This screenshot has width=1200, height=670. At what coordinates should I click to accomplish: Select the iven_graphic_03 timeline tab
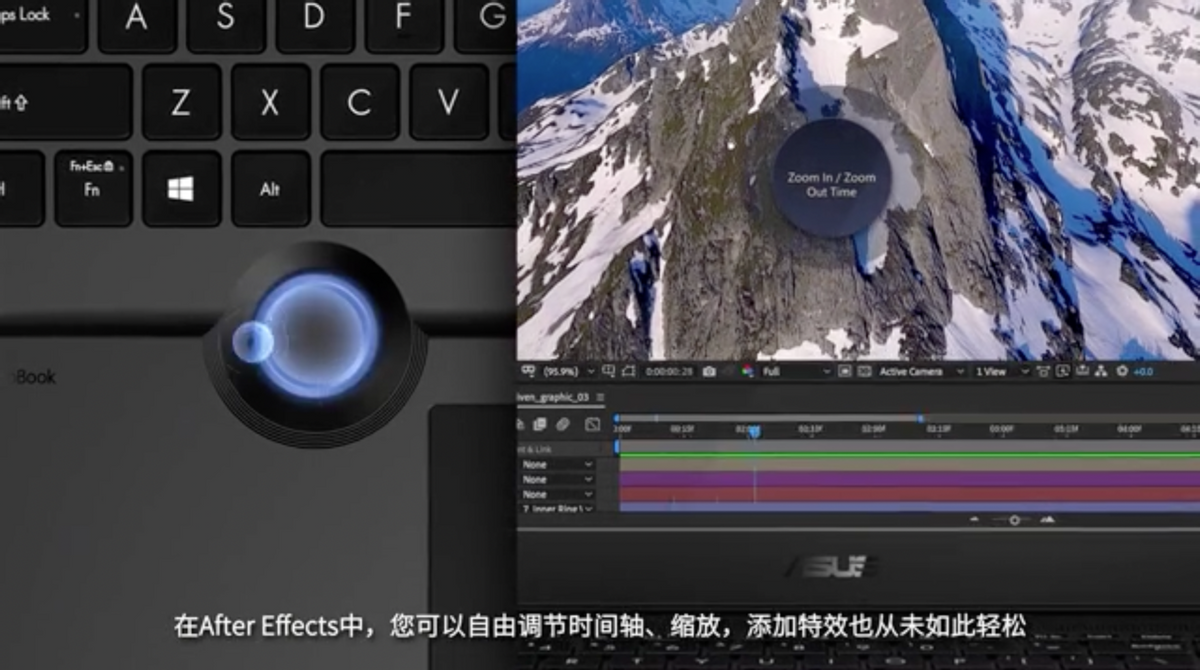click(551, 397)
